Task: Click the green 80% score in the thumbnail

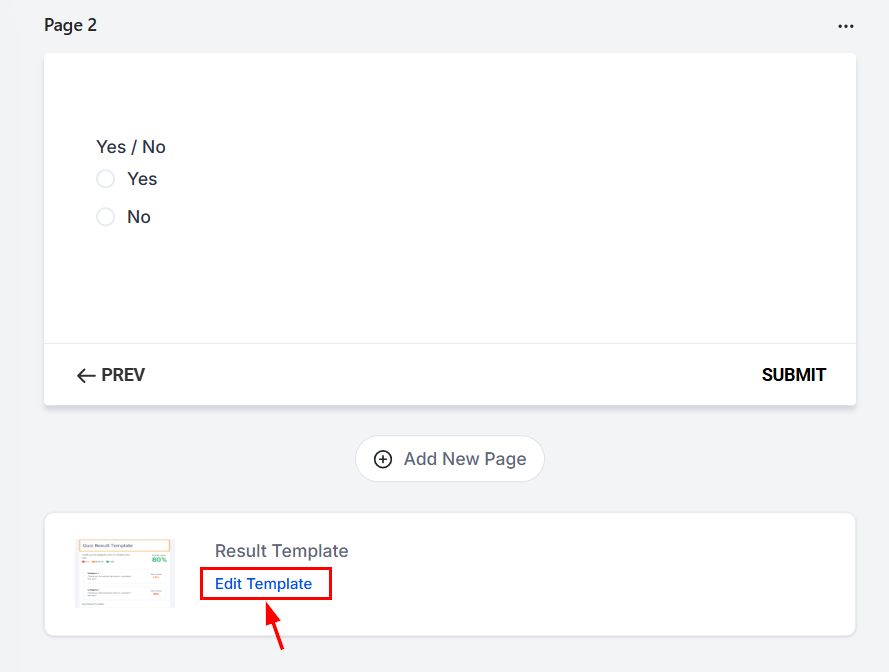Action: pyautogui.click(x=159, y=558)
